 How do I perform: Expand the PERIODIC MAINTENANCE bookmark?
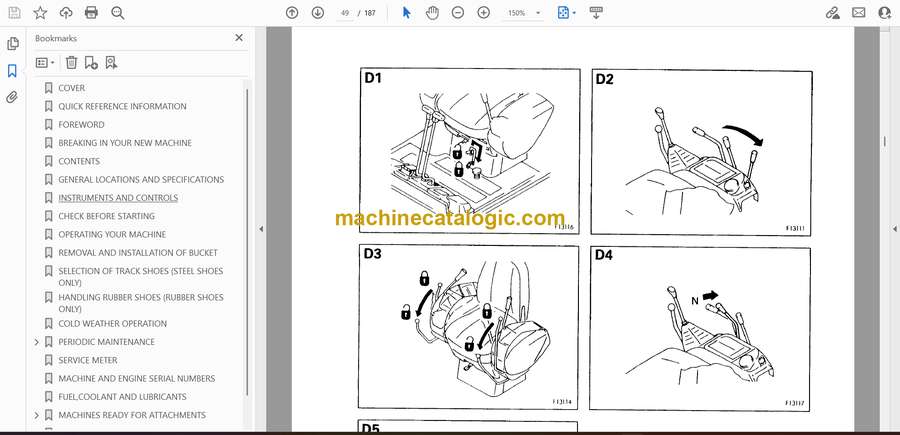[x=37, y=342]
